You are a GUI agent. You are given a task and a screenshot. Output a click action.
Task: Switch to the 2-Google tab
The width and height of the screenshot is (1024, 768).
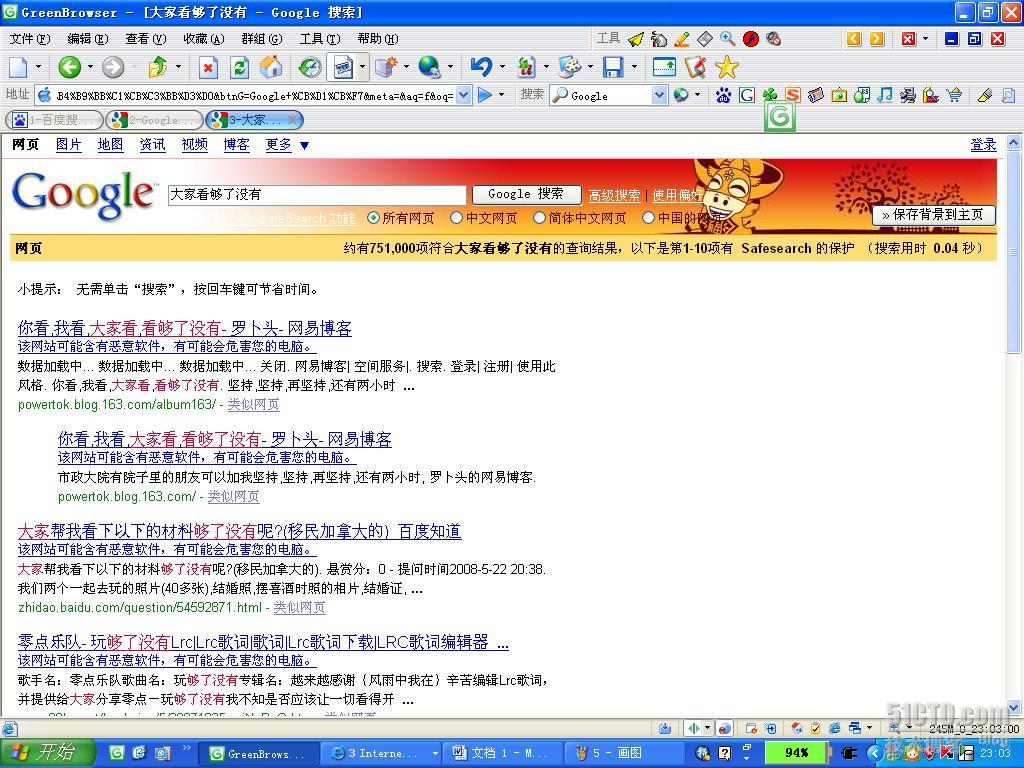pyautogui.click(x=154, y=120)
